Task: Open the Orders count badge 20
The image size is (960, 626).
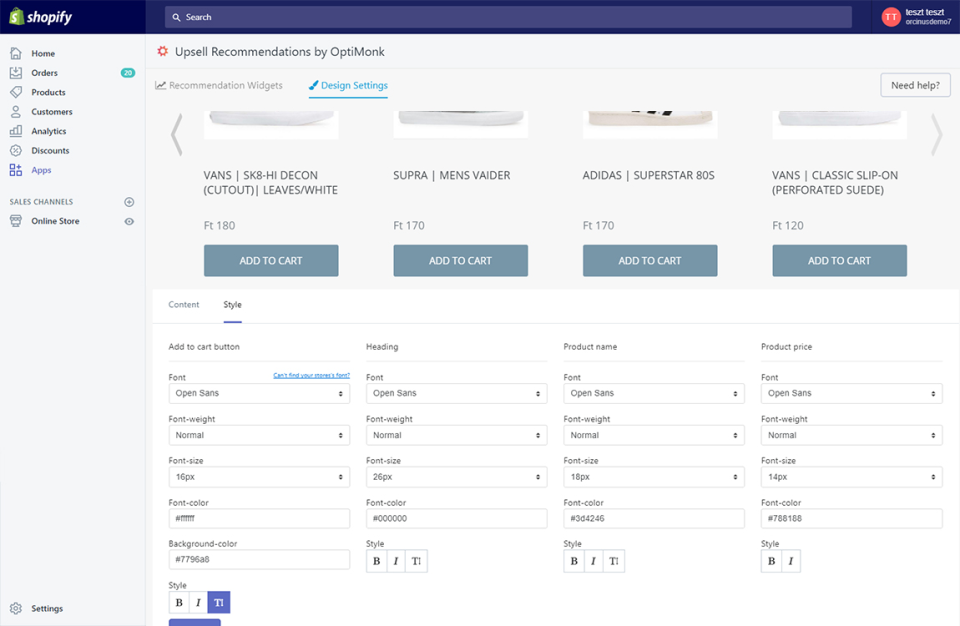Action: [x=128, y=73]
